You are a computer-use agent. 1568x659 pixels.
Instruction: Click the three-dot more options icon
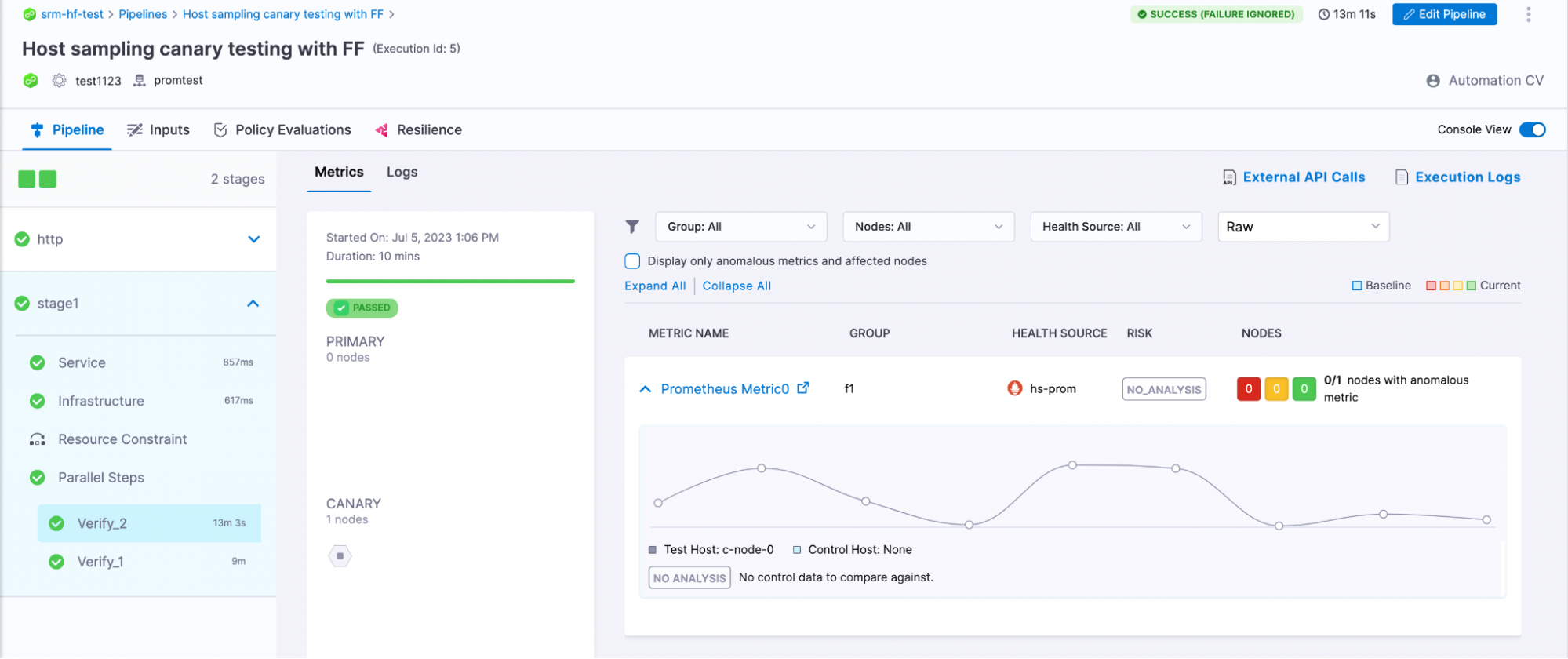pos(1528,14)
